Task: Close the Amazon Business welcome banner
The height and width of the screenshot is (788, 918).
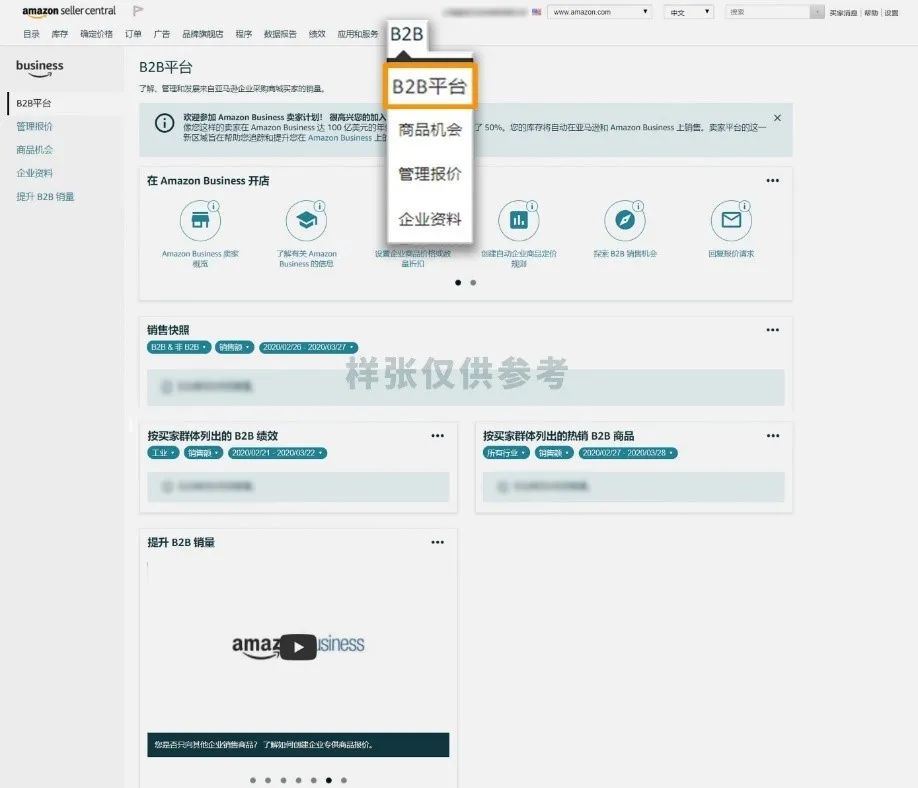Action: tap(777, 118)
